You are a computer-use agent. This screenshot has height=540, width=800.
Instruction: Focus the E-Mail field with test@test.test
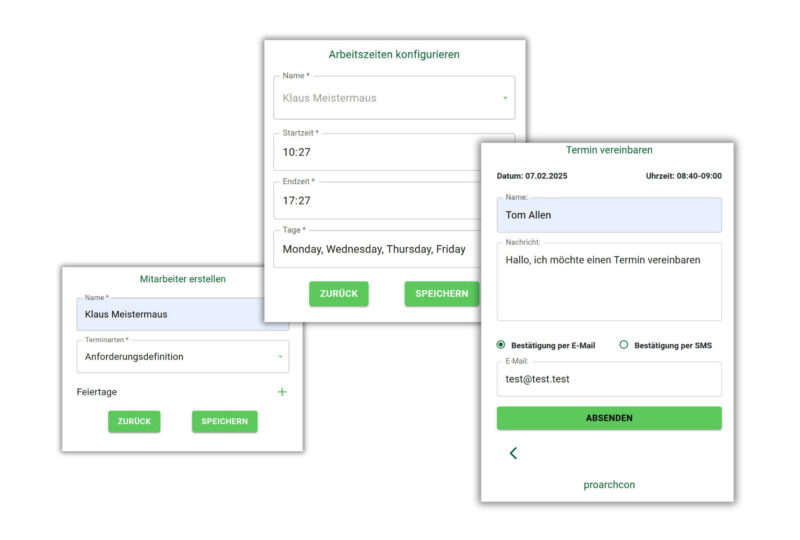click(x=609, y=380)
